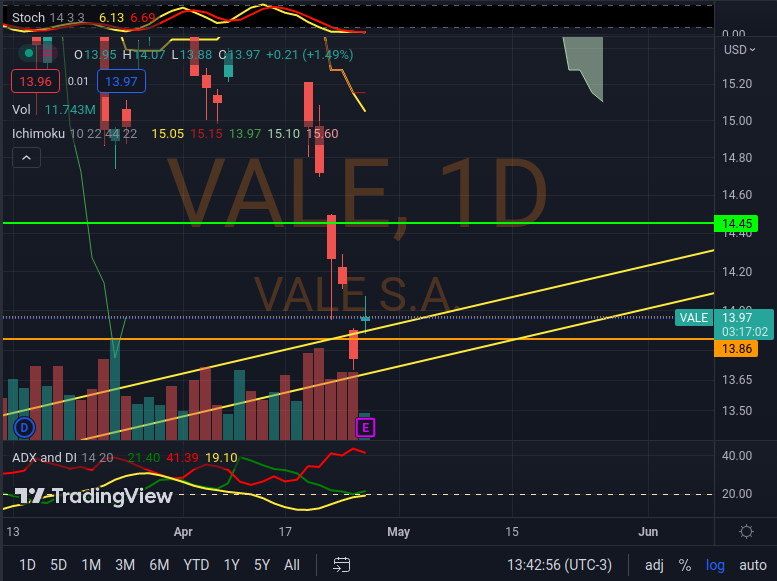Viewport: 777px width, 581px height.
Task: Select the 1Y time range
Action: pos(231,565)
